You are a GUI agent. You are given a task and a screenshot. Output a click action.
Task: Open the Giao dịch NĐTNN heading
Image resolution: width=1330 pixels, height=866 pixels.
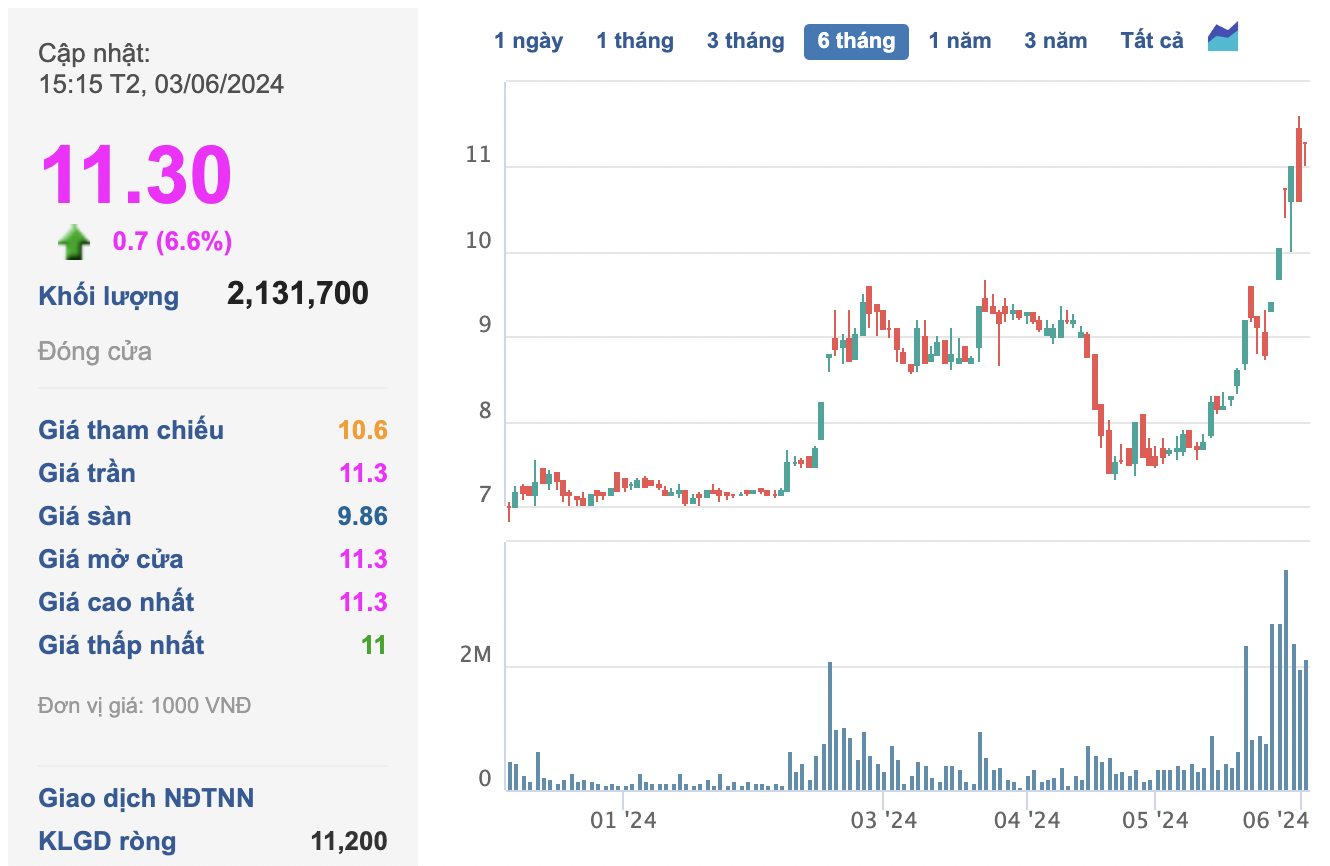tap(146, 798)
